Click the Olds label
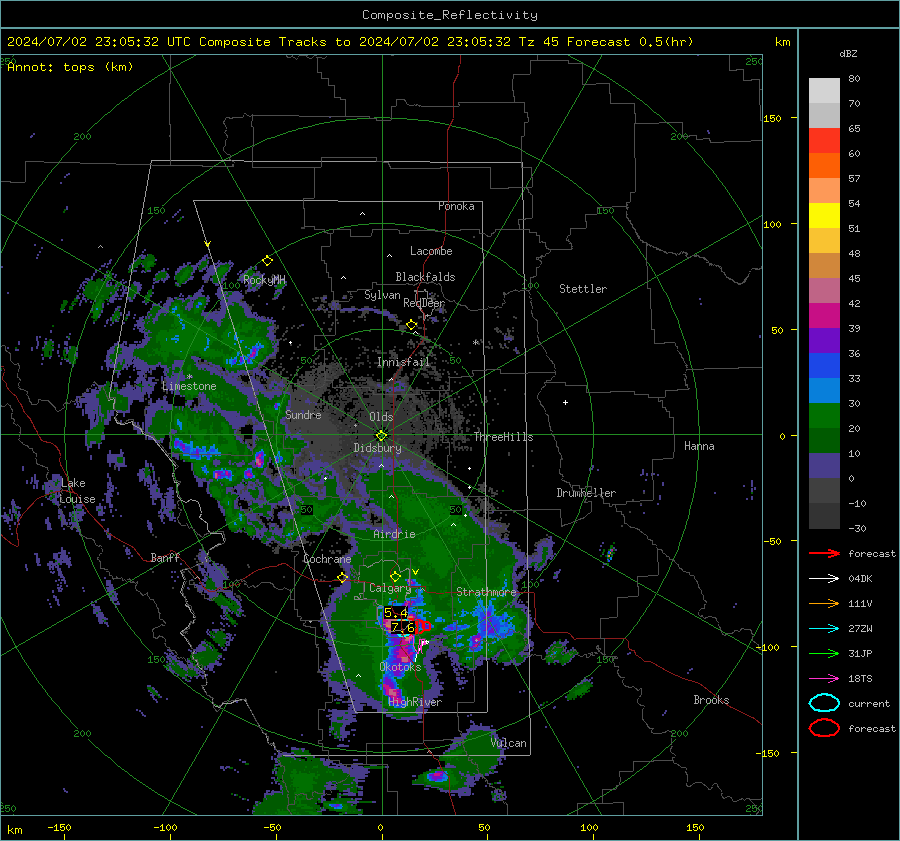 381,417
